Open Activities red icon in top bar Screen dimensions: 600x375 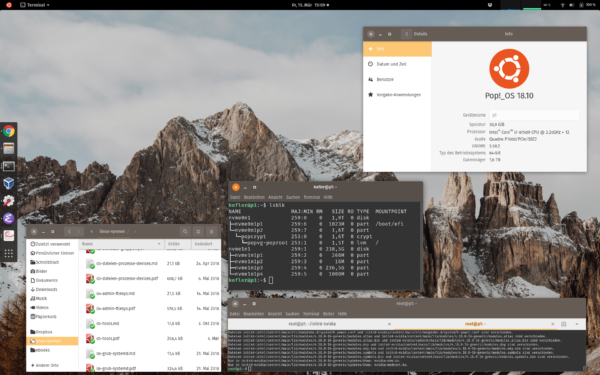9,5
